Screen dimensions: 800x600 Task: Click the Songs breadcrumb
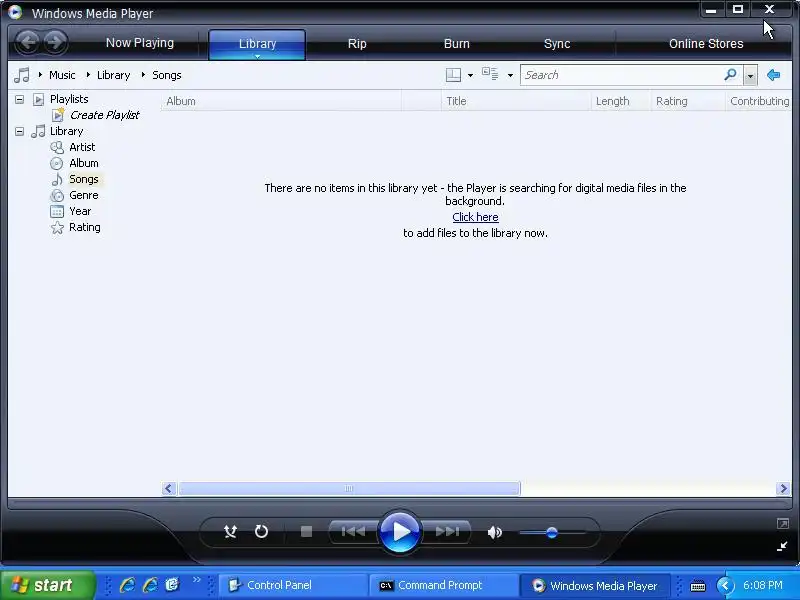[x=166, y=75]
